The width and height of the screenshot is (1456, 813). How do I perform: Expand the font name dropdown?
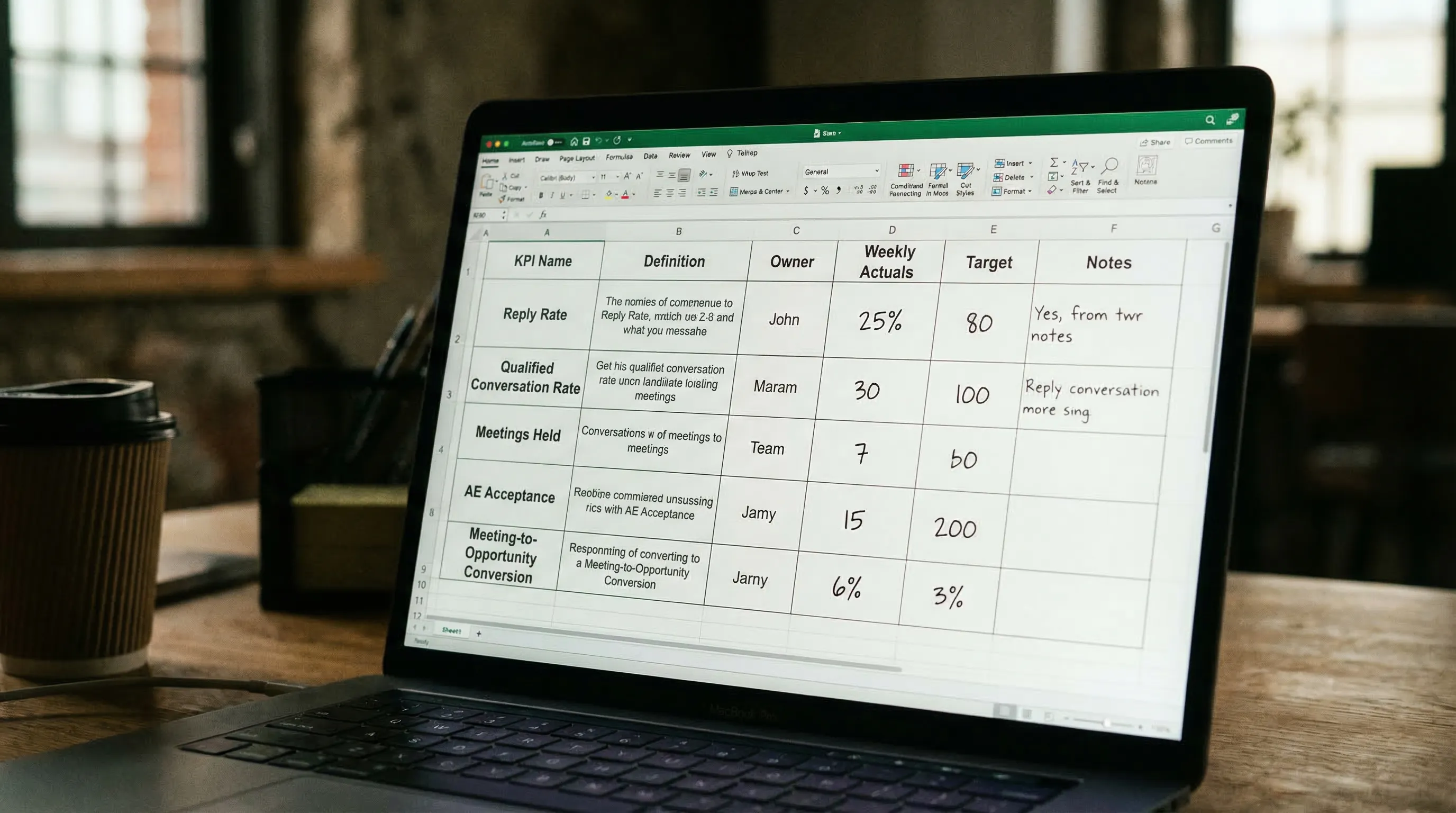594,177
